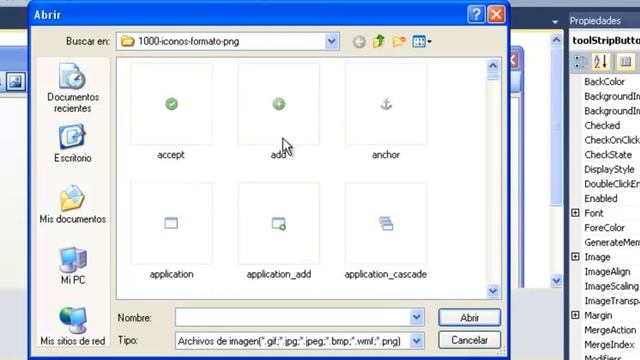The height and width of the screenshot is (360, 640).
Task: Select the add icon file
Action: point(279,104)
